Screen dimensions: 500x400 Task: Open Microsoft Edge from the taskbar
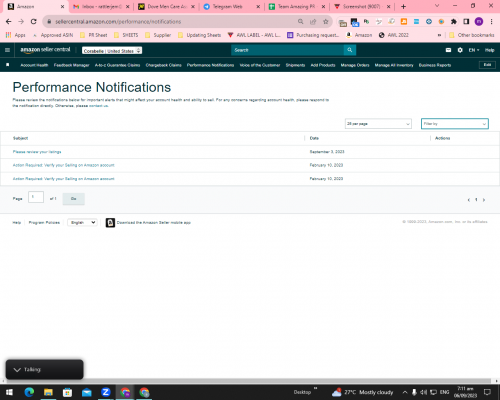coord(29,392)
